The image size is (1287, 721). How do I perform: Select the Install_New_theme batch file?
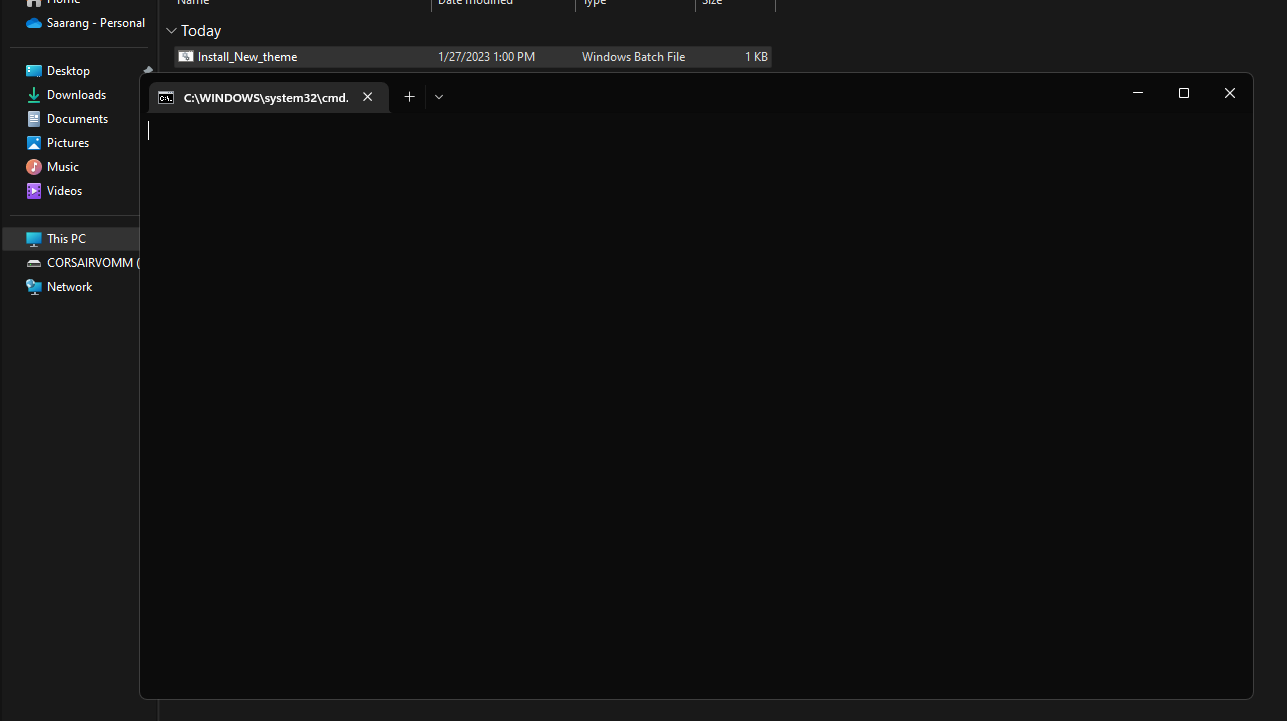click(x=248, y=56)
